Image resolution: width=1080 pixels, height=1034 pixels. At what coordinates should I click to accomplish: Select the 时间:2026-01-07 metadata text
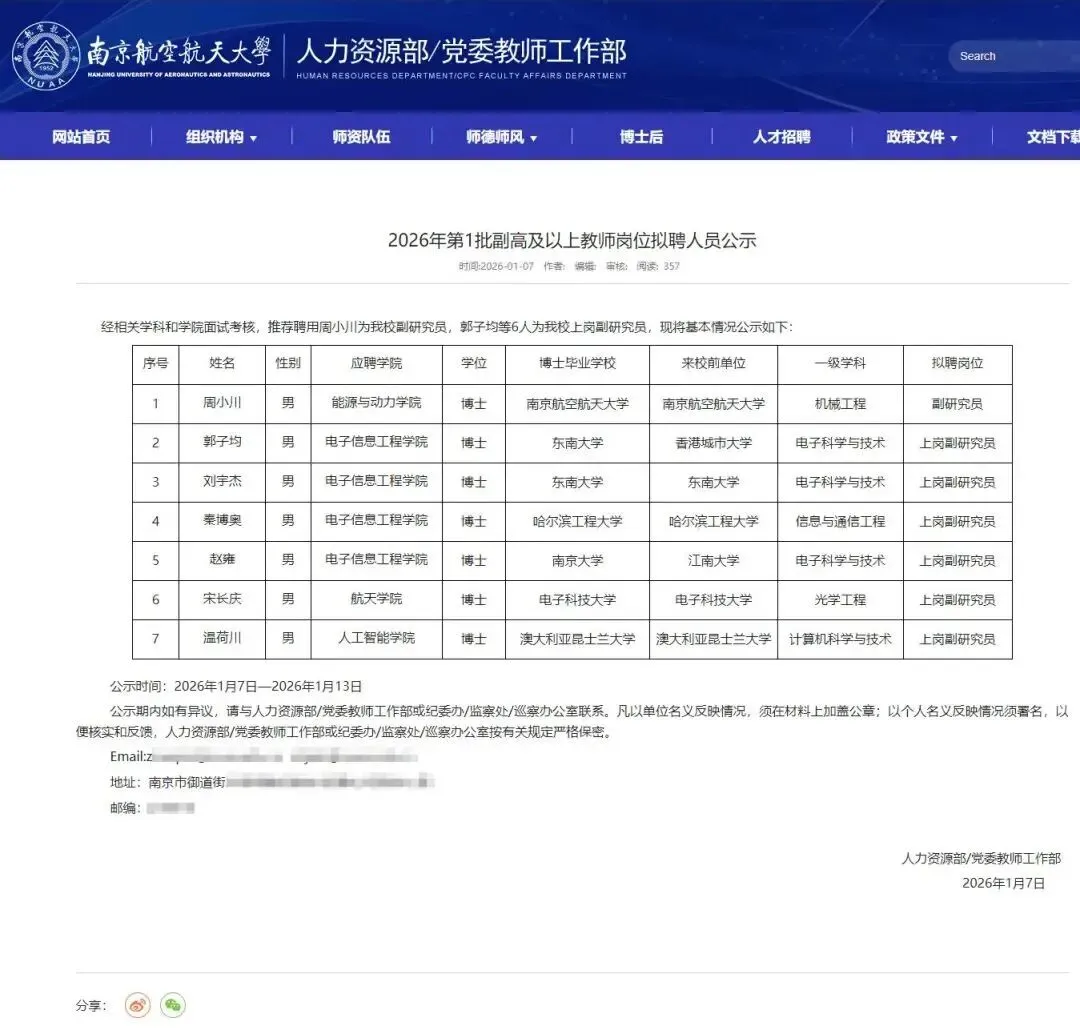click(496, 266)
